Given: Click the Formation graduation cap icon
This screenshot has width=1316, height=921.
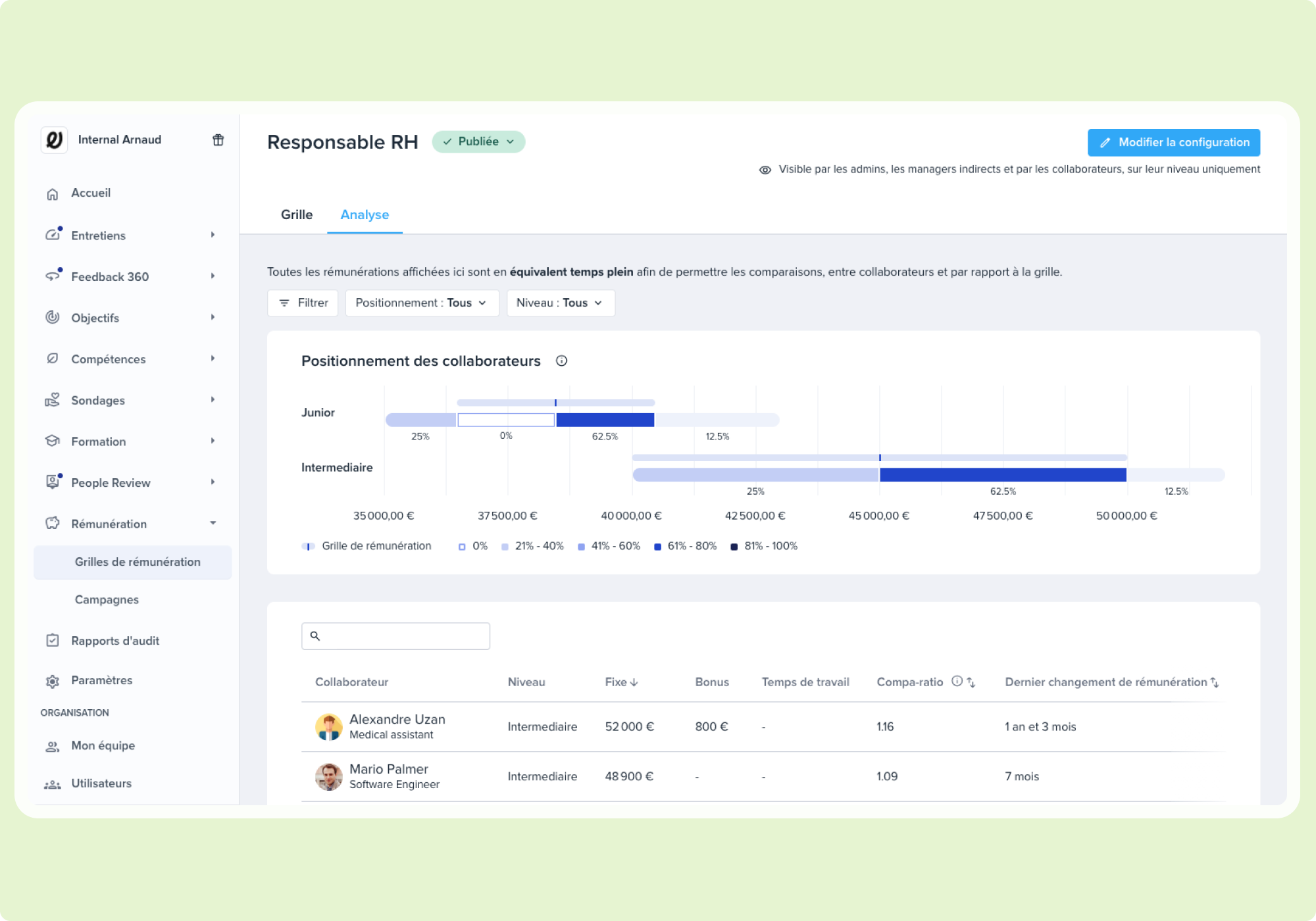Looking at the screenshot, I should point(53,441).
